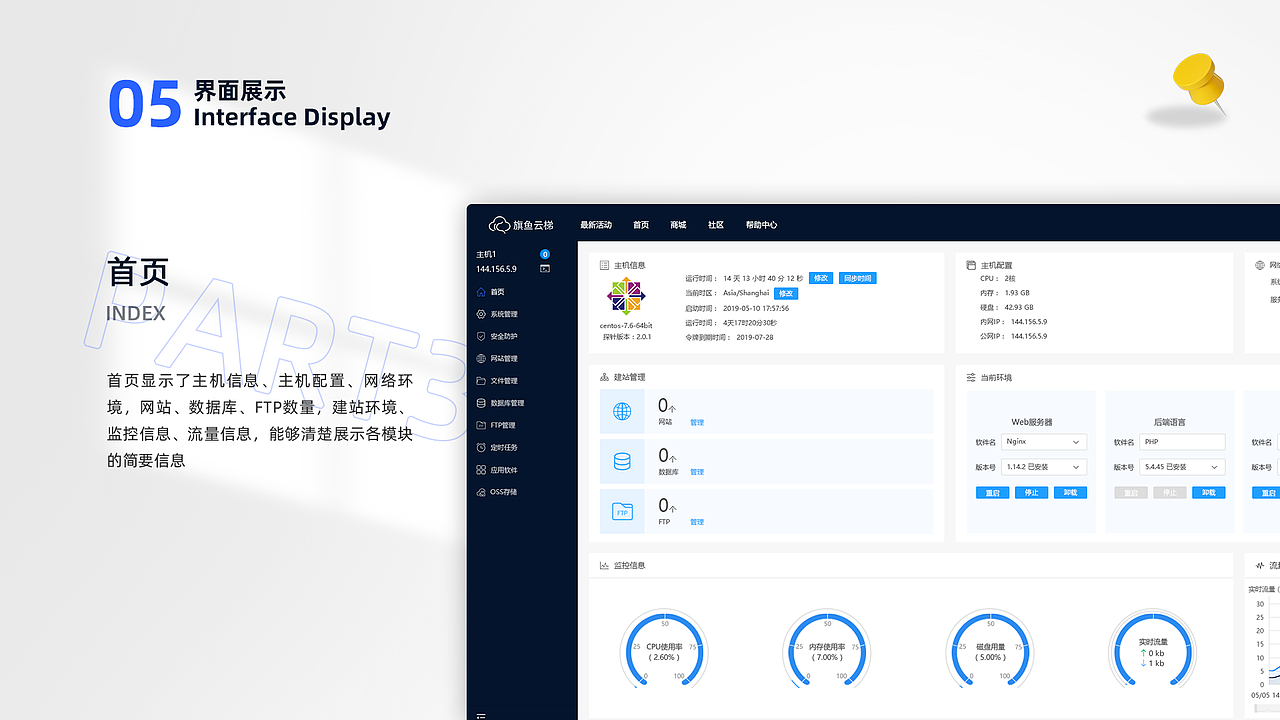Click the 主机配置 panel header icon

point(971,265)
